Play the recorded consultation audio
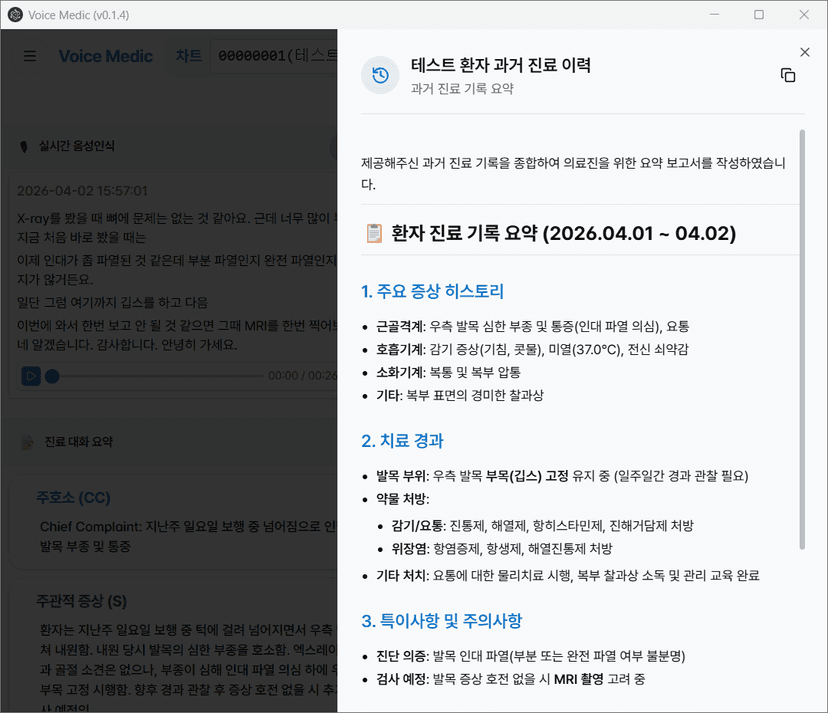This screenshot has height=713, width=828. click(31, 376)
